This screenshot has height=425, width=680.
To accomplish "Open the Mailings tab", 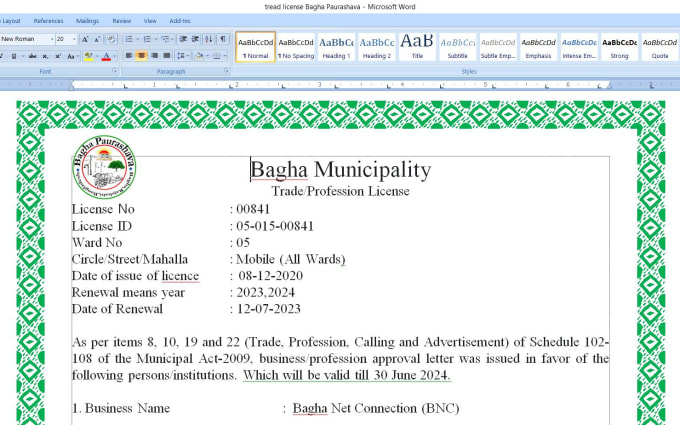I will 87,21.
